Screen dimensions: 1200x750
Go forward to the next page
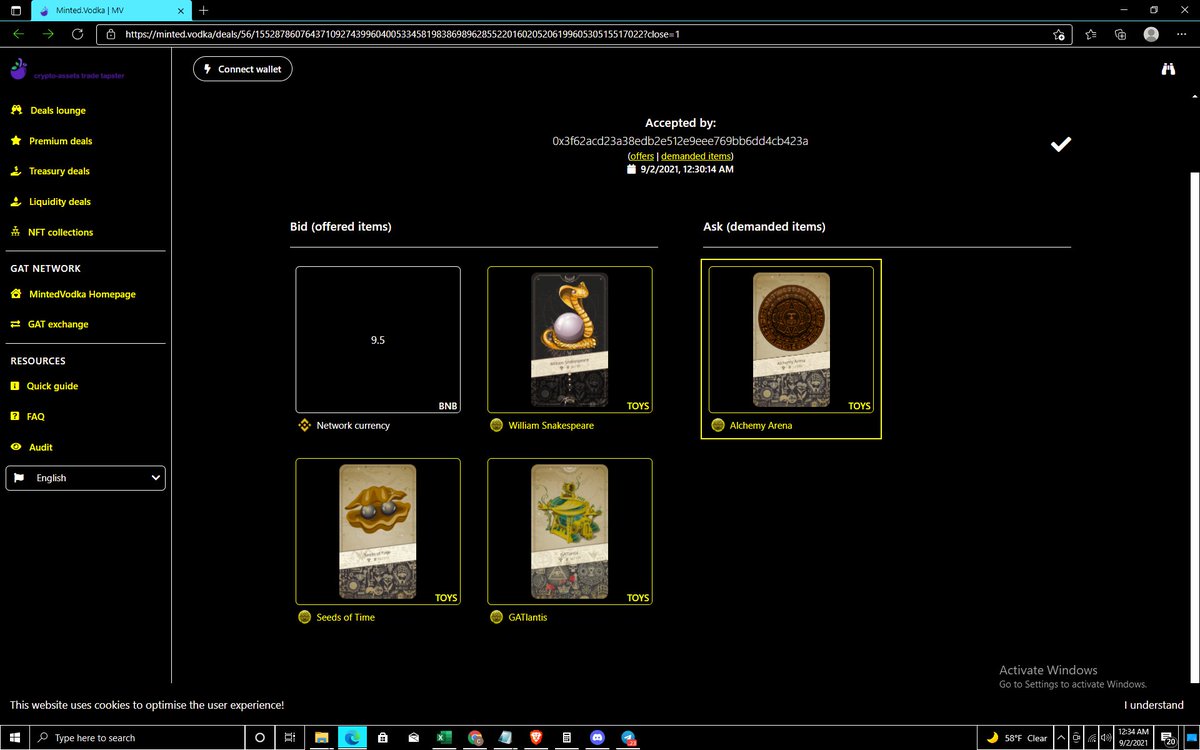[x=47, y=34]
